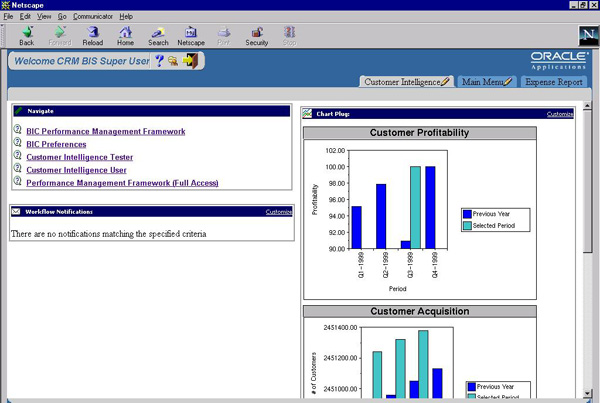This screenshot has width=600, height=403.
Task: Click Customize in Chart Plug header
Action: click(x=560, y=114)
